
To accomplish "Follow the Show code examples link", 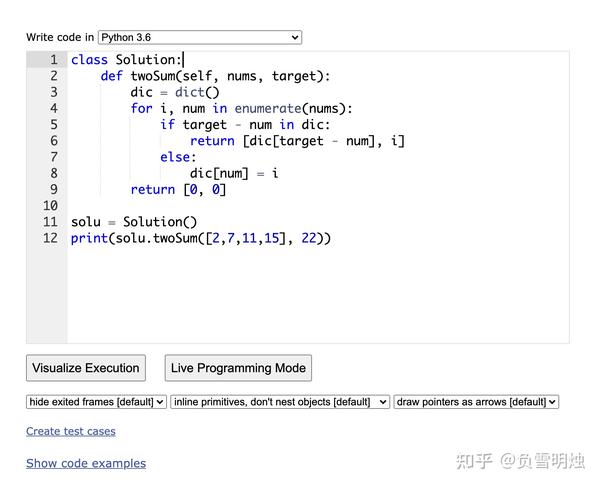I will pyautogui.click(x=86, y=464).
